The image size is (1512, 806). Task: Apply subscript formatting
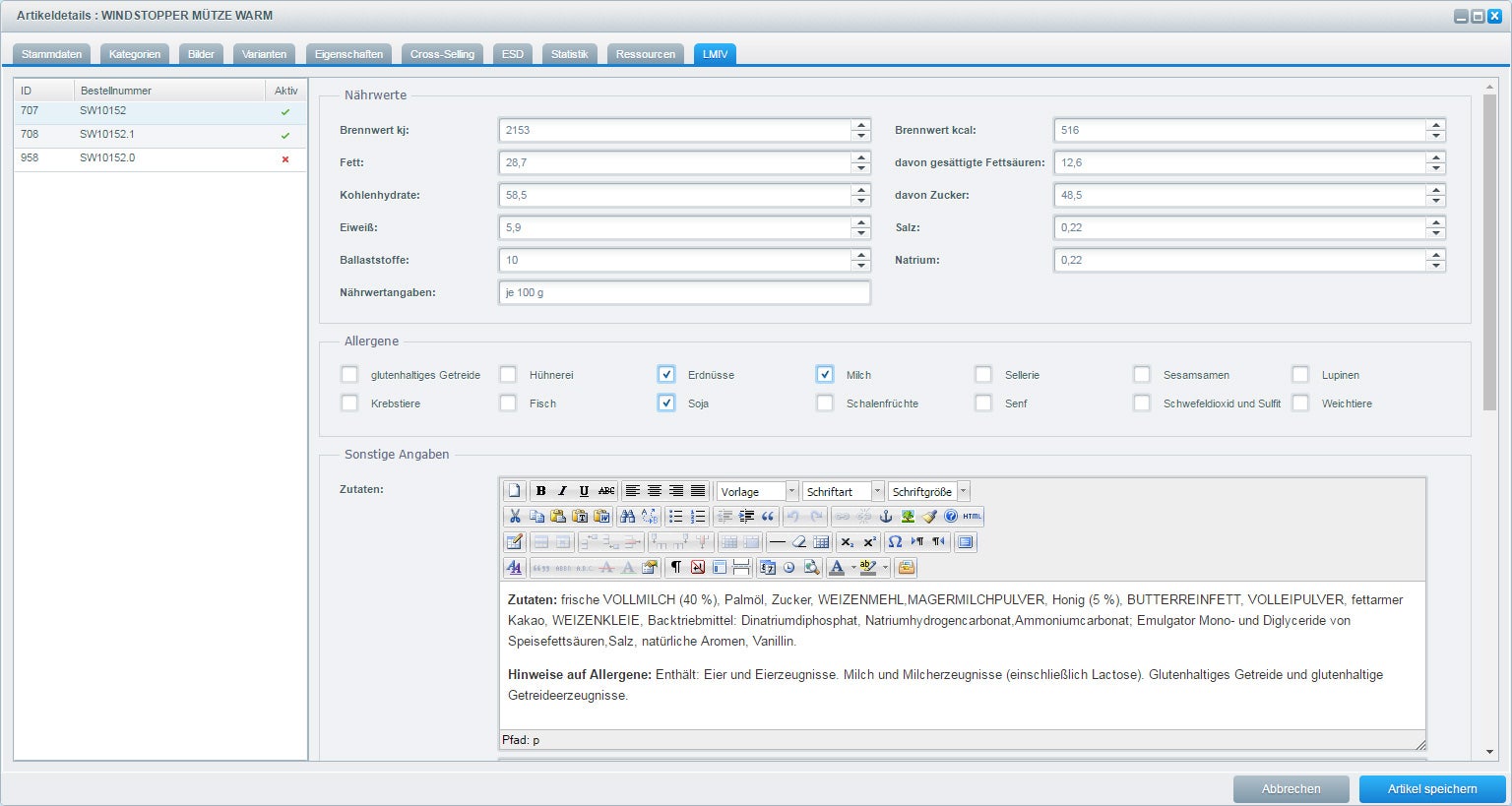(847, 542)
